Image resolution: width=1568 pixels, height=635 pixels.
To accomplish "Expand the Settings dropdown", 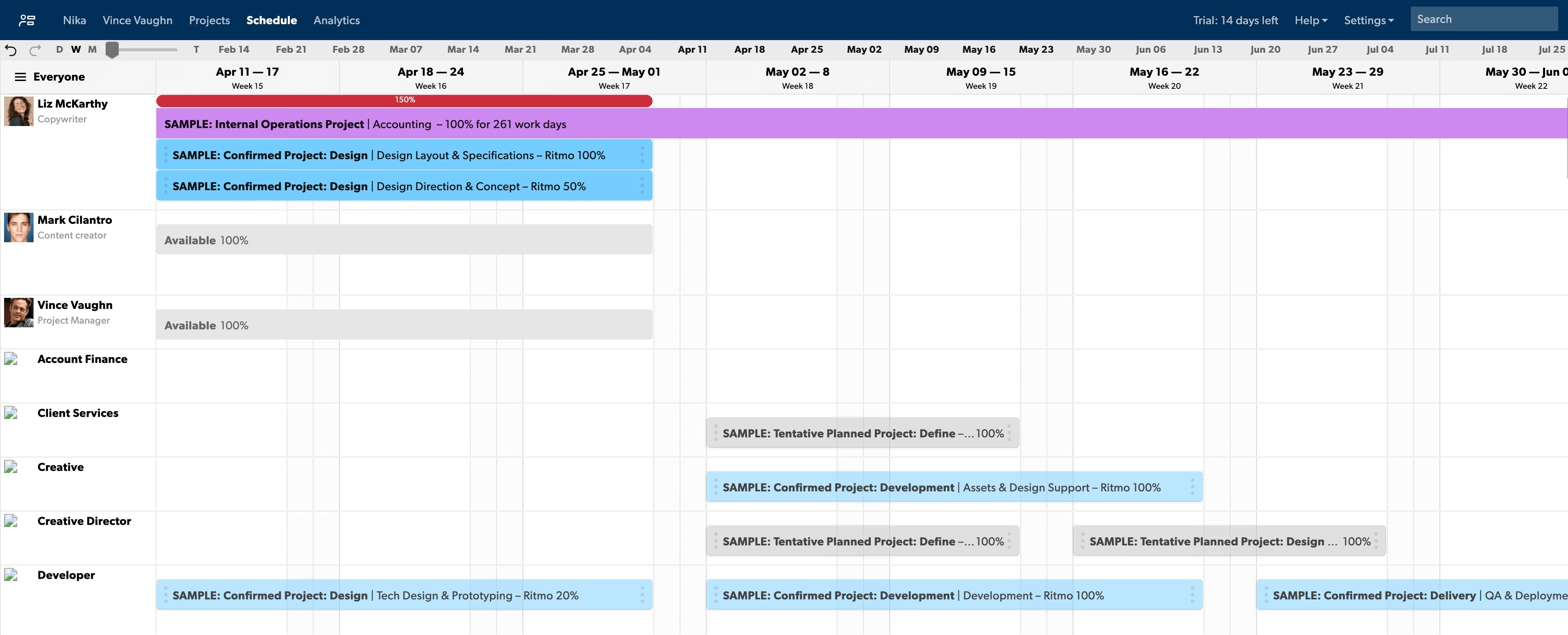I will point(1368,21).
